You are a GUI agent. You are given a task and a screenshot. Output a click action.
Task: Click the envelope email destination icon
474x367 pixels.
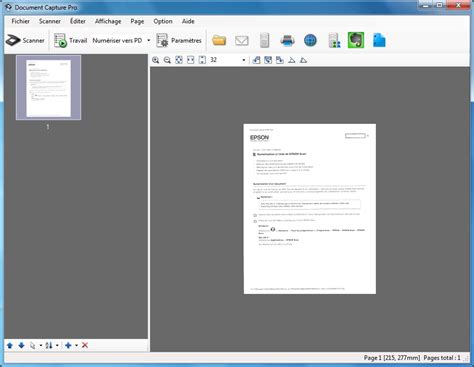pyautogui.click(x=242, y=41)
